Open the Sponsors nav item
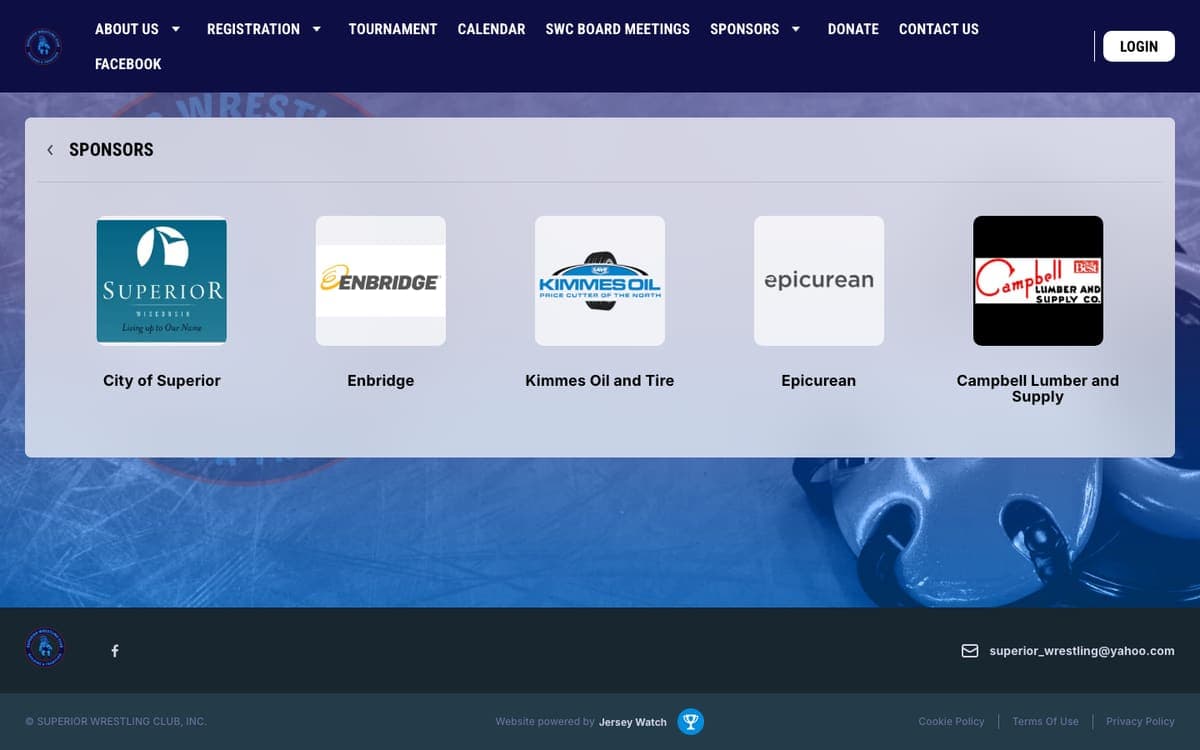 pos(744,29)
